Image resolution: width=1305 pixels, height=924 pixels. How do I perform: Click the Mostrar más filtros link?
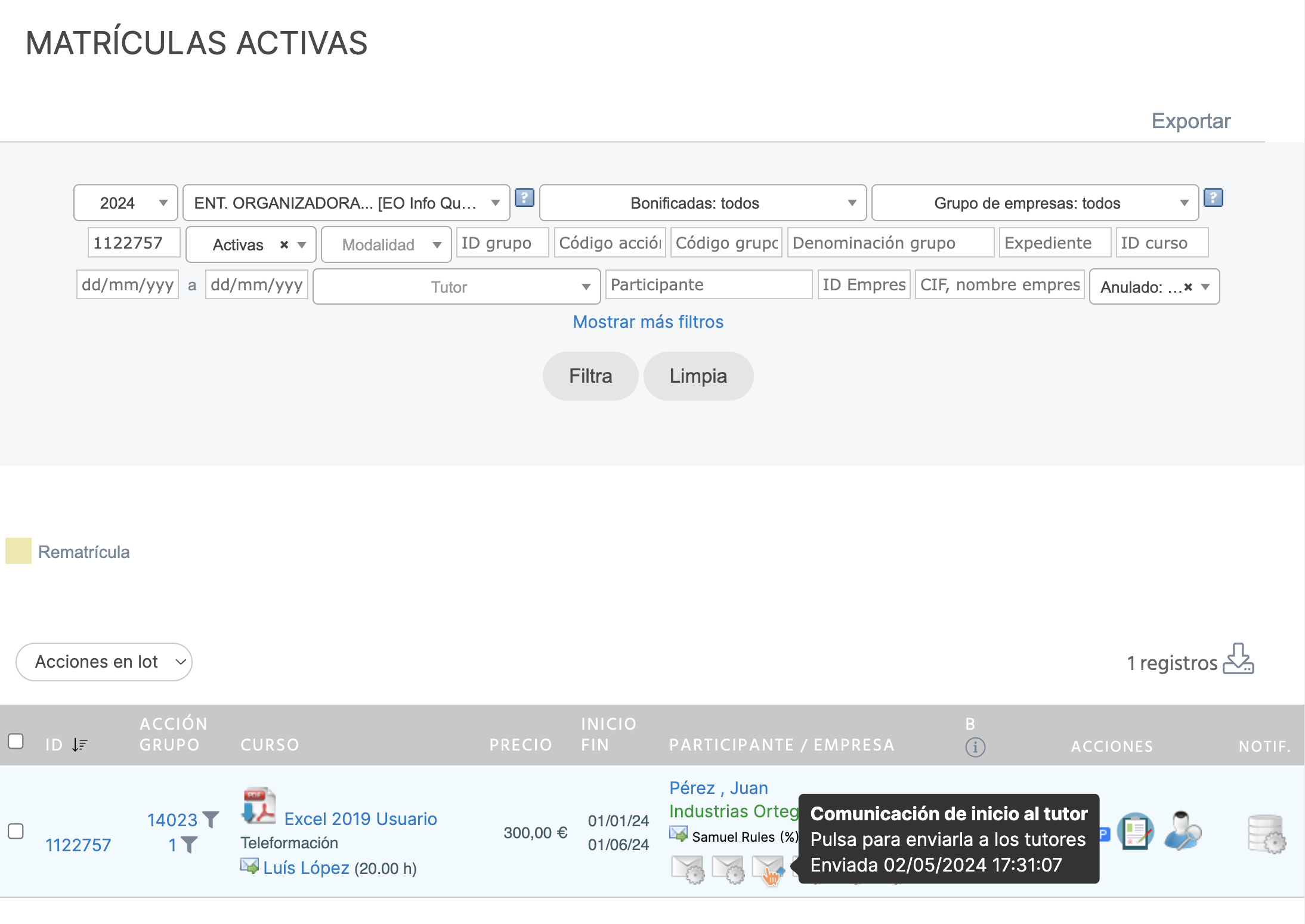648,322
